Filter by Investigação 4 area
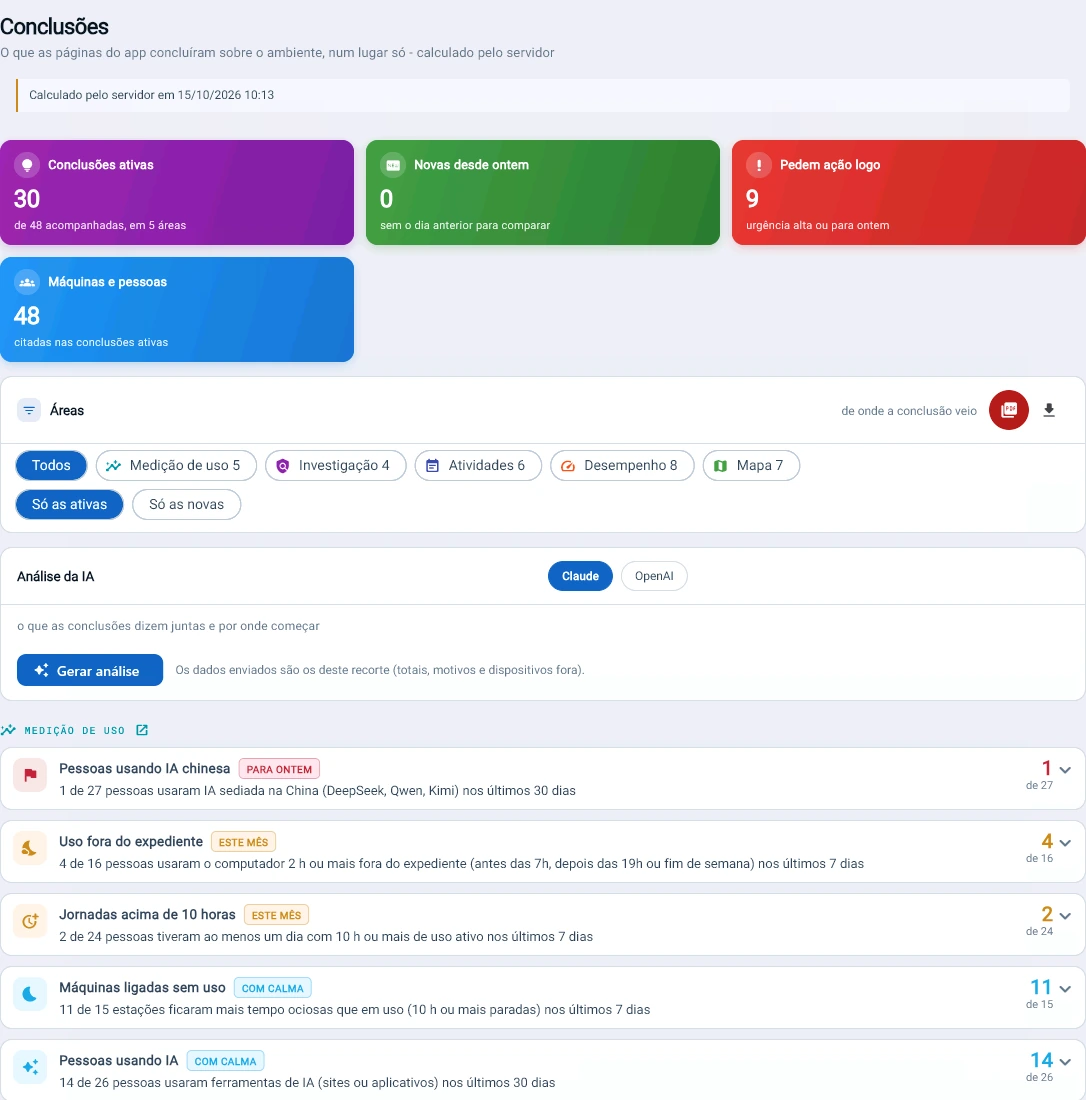The height and width of the screenshot is (1100, 1086). (x=335, y=465)
